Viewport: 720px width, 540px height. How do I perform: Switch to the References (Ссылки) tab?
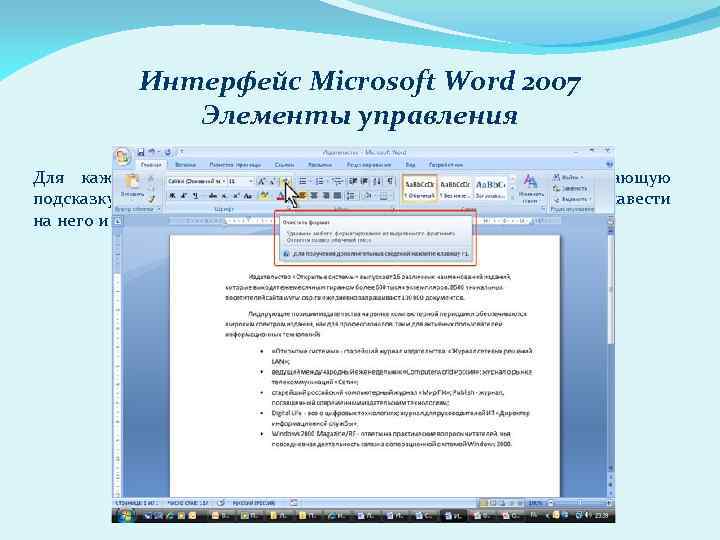coord(284,164)
